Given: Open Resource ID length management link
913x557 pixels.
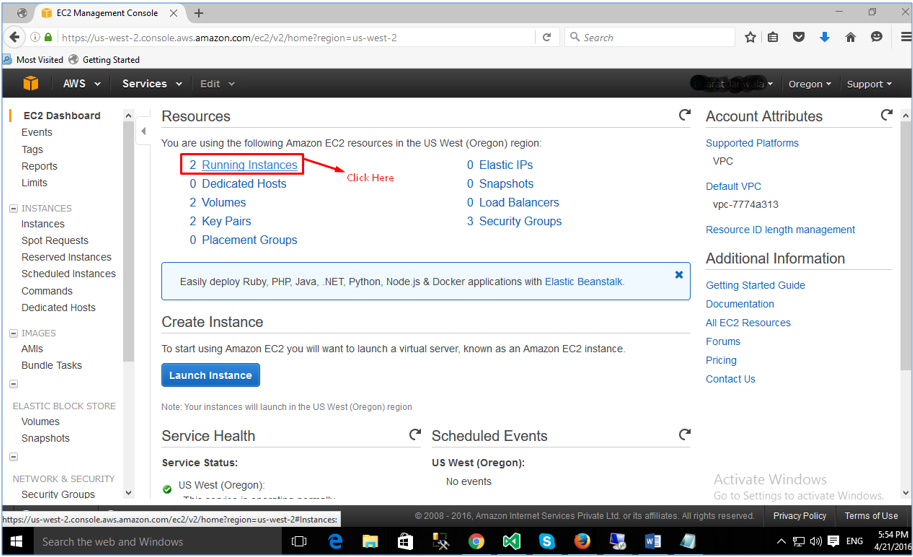Looking at the screenshot, I should point(780,230).
